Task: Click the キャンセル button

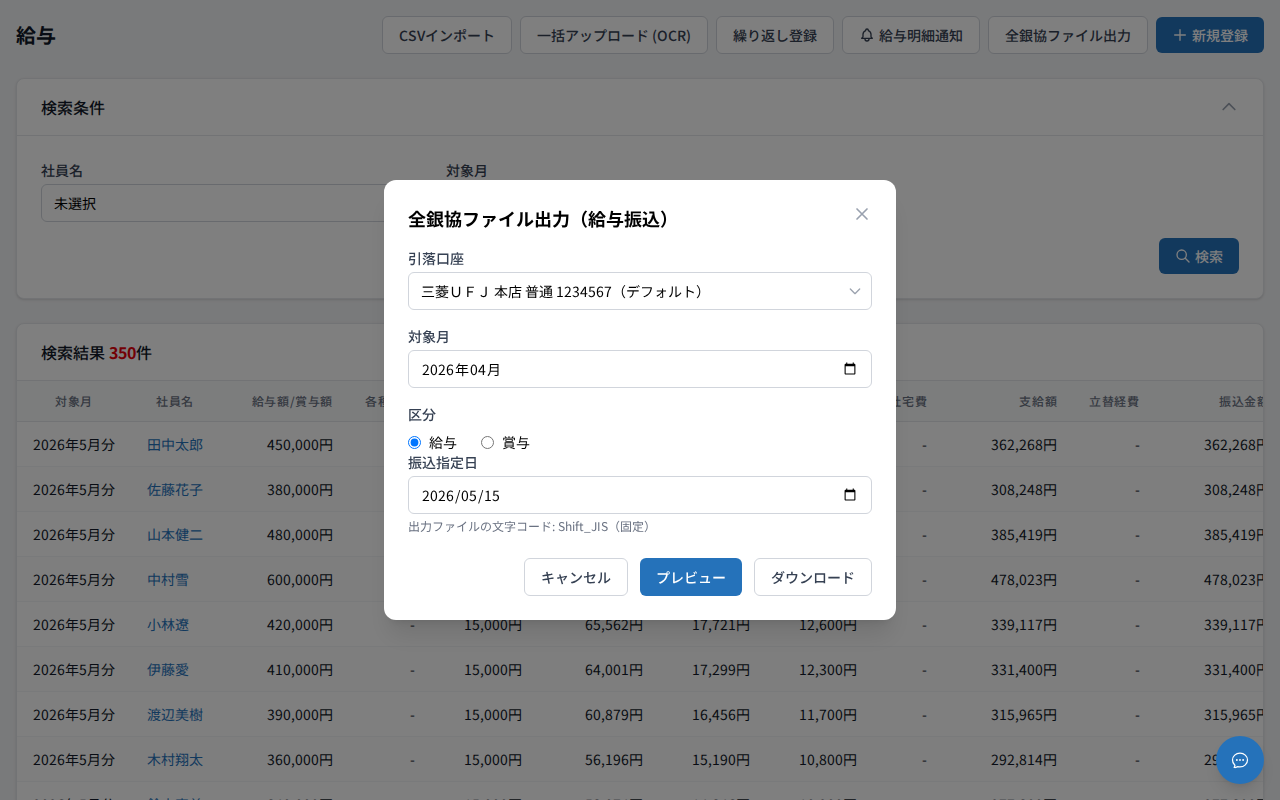Action: point(576,577)
